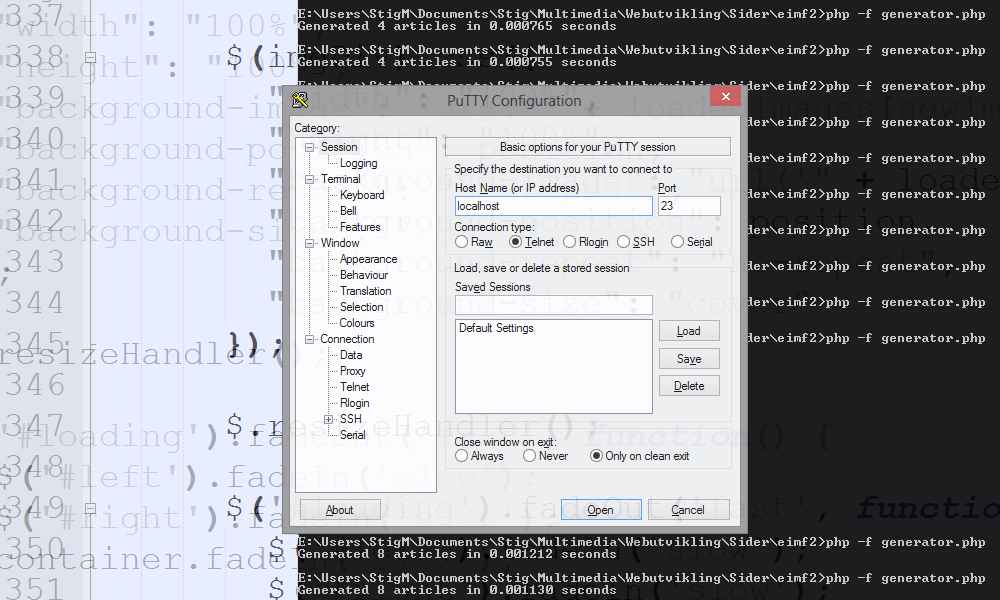Click the Load session button
Image resolution: width=1000 pixels, height=600 pixels.
[x=689, y=331]
